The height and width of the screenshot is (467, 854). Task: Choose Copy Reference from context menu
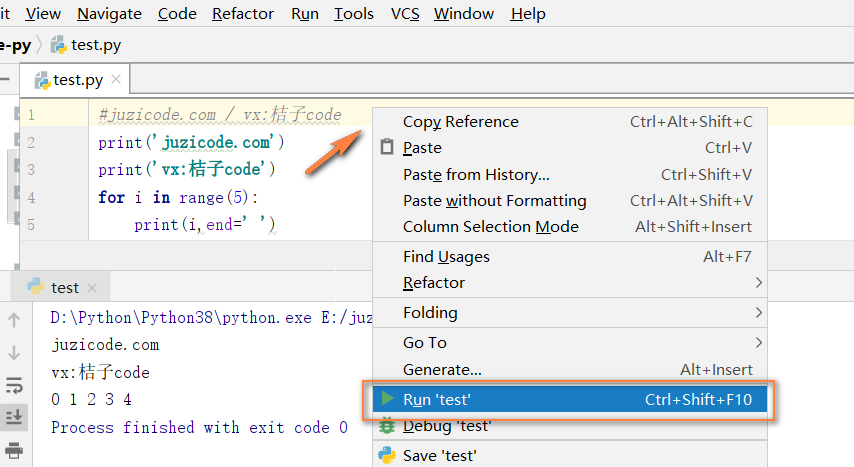570,122
